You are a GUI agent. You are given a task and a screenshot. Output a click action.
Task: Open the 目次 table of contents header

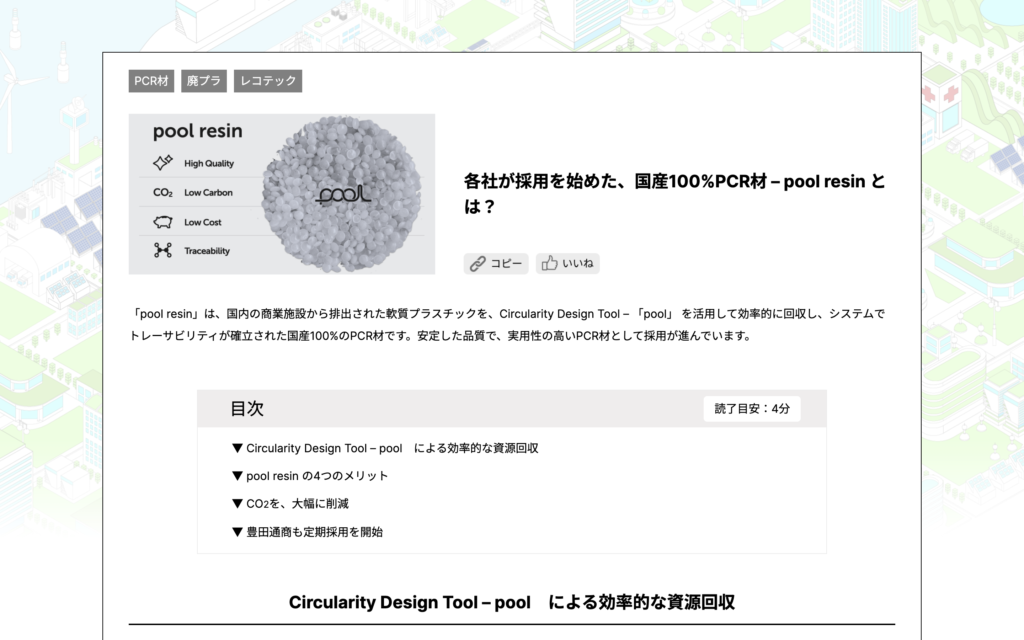pos(245,408)
